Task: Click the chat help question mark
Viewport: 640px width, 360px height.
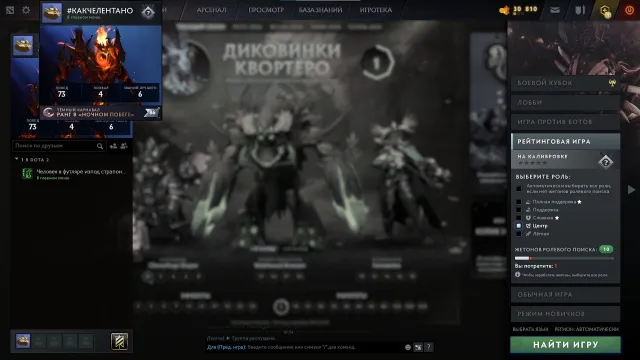Action: tap(429, 347)
